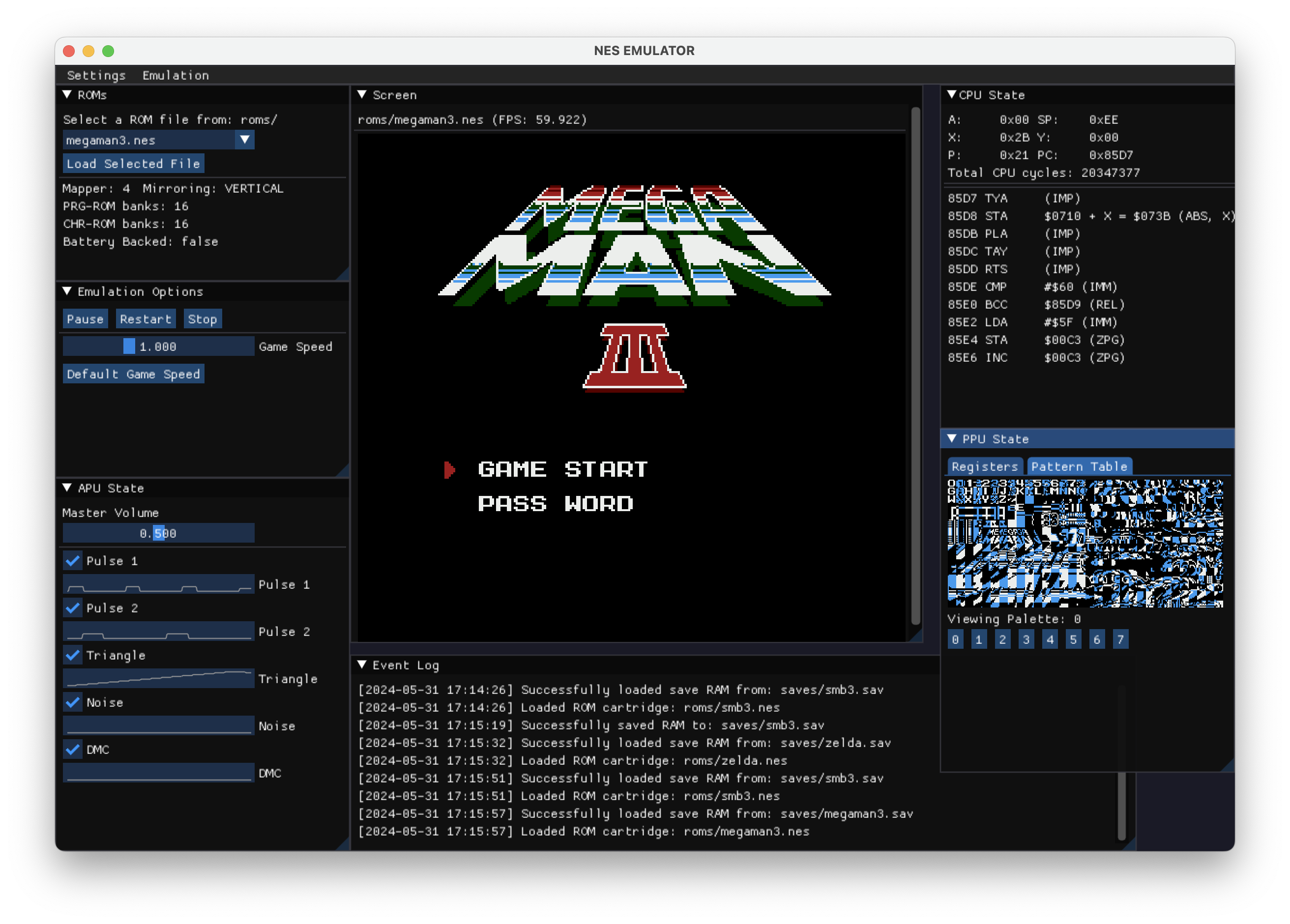This screenshot has width=1290, height=924.
Task: Collapse the APU State panel triangle
Action: click(x=66, y=487)
